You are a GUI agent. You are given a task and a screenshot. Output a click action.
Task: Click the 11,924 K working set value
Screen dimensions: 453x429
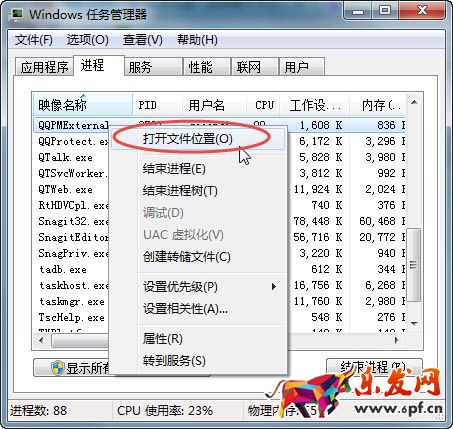click(x=318, y=189)
